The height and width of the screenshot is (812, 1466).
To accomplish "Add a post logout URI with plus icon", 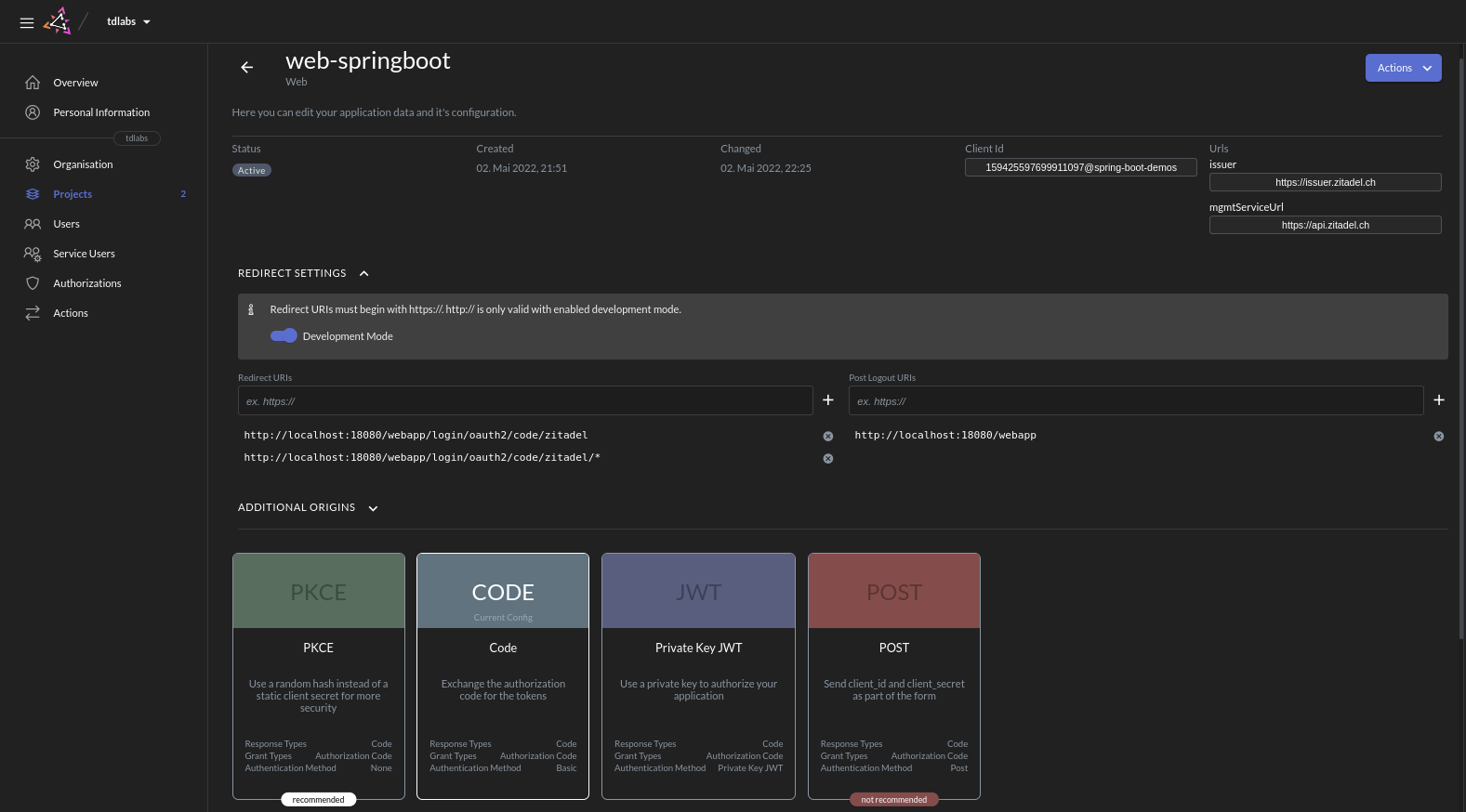I will (1439, 400).
